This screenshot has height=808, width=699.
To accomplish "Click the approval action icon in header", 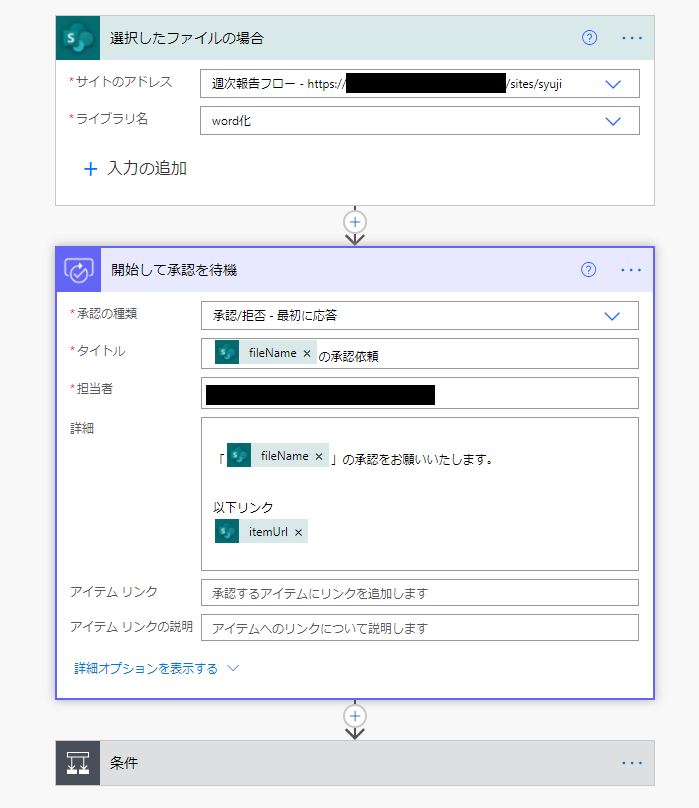I will pos(78,270).
